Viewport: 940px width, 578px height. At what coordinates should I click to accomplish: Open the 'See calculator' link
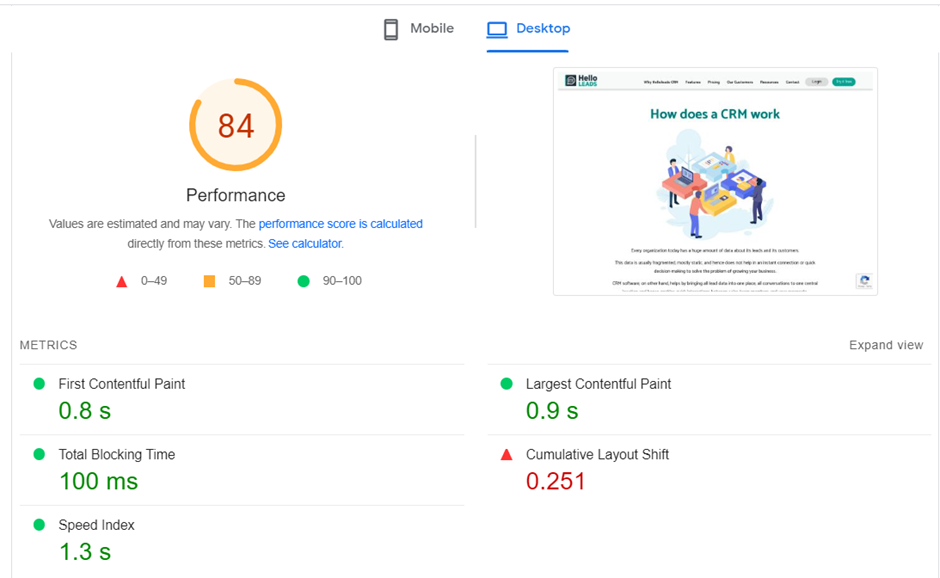coord(305,244)
